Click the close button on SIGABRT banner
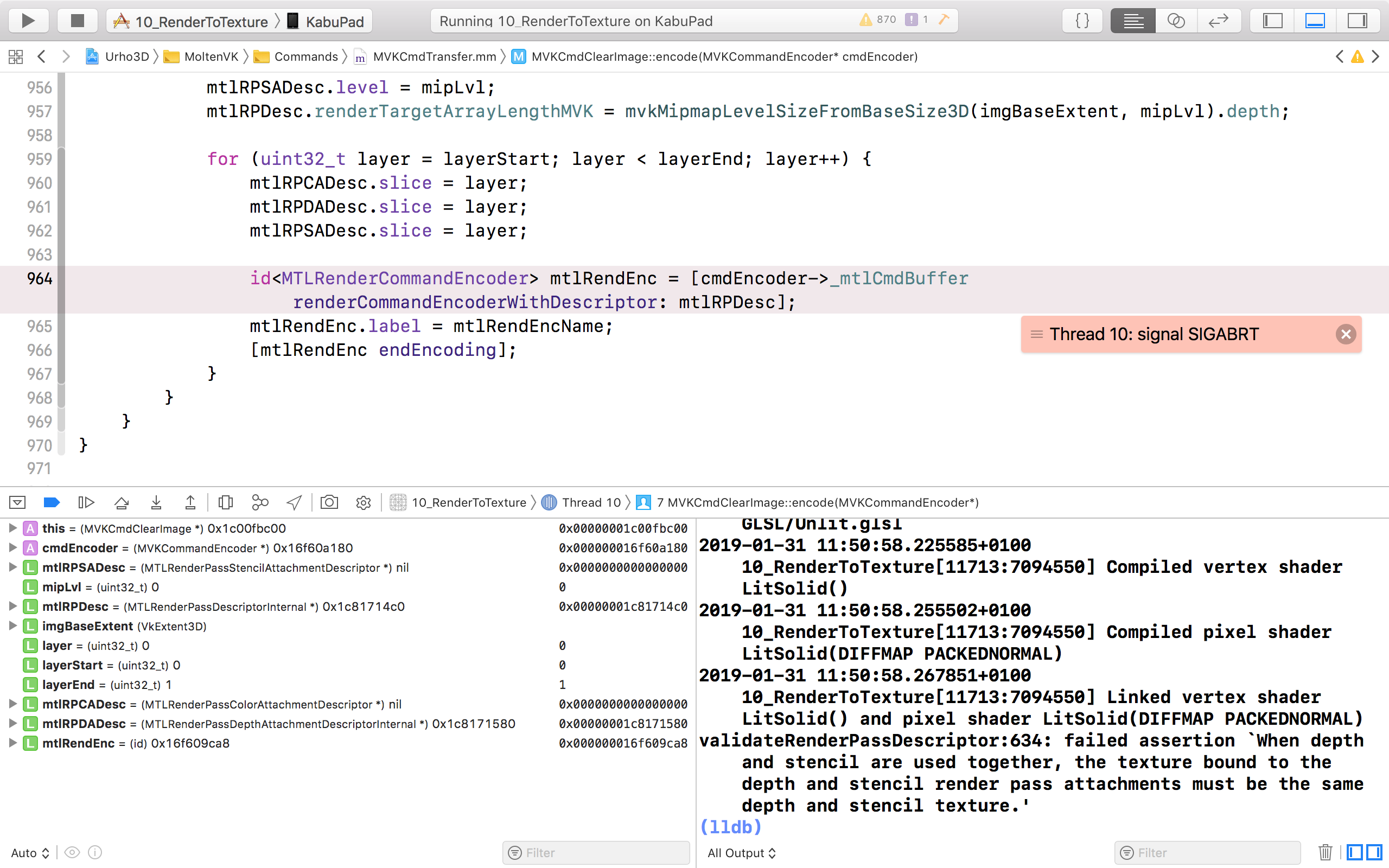This screenshot has height=868, width=1389. (x=1346, y=334)
